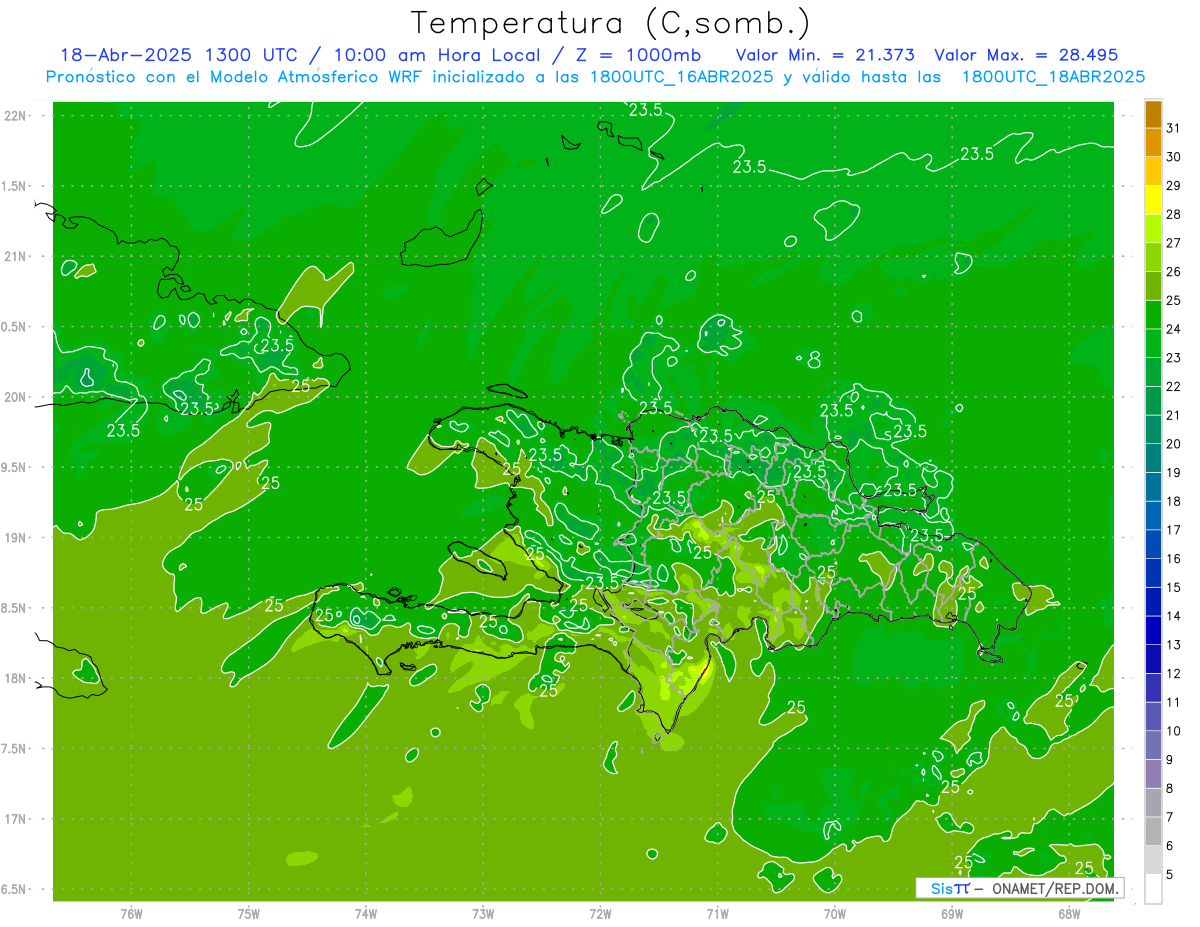Click the "75W" longitude axis label
Image resolution: width=1200 pixels, height=927 pixels.
[248, 913]
